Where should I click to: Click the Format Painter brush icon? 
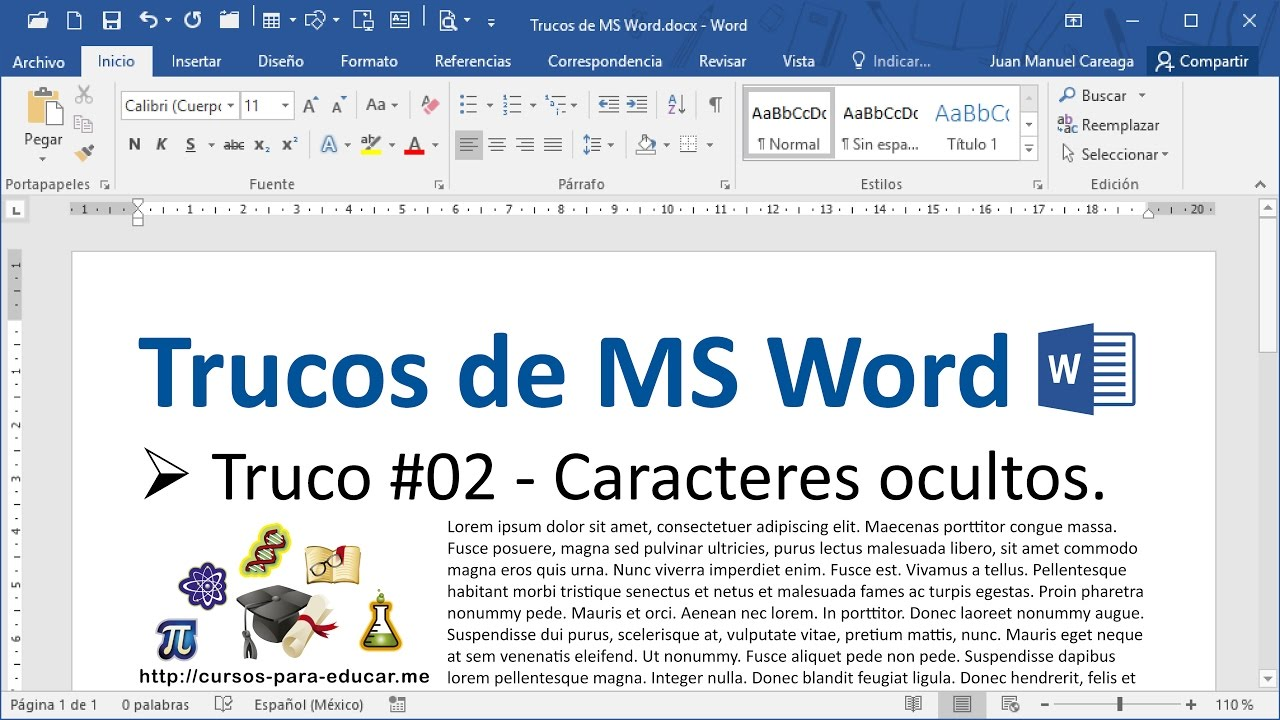coord(84,153)
